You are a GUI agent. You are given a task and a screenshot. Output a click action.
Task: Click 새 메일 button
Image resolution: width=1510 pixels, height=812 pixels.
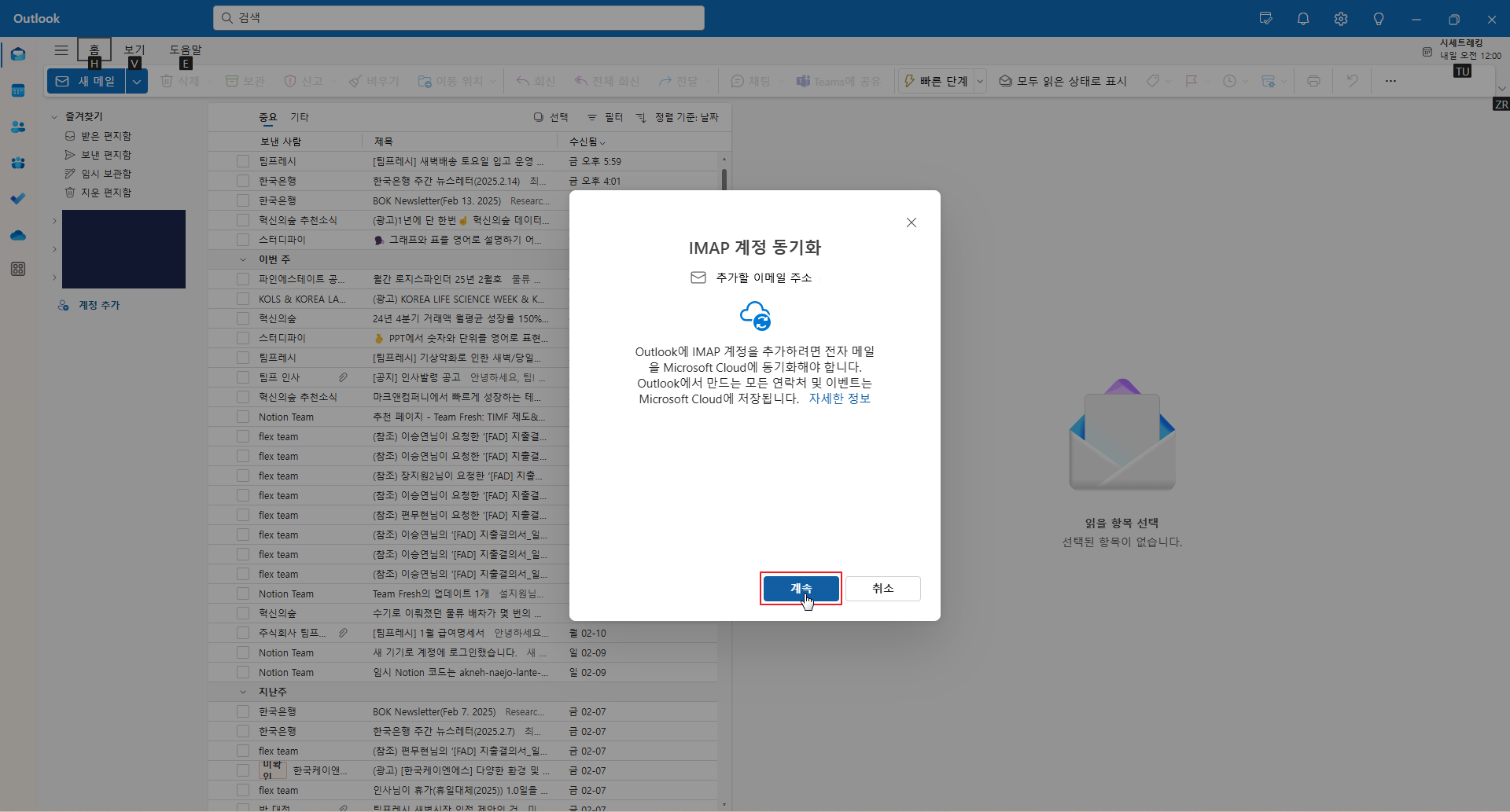pos(87,81)
